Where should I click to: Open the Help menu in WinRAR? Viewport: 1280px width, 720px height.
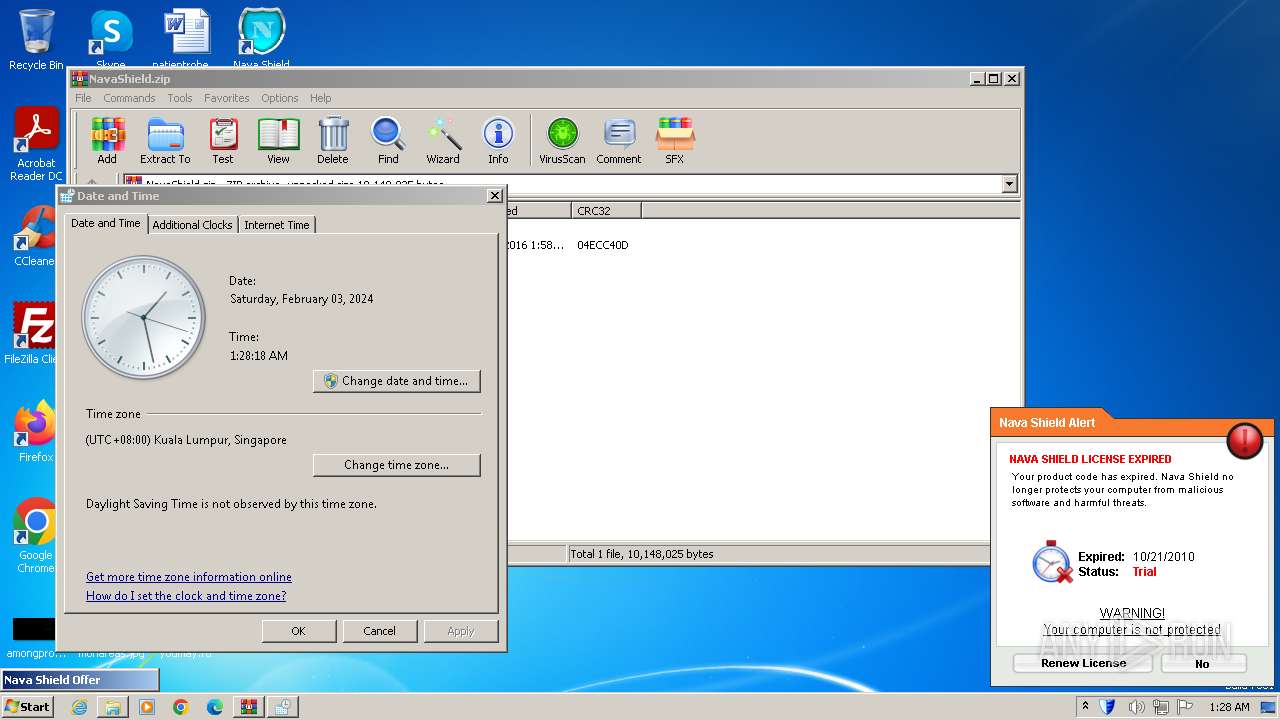click(x=320, y=98)
